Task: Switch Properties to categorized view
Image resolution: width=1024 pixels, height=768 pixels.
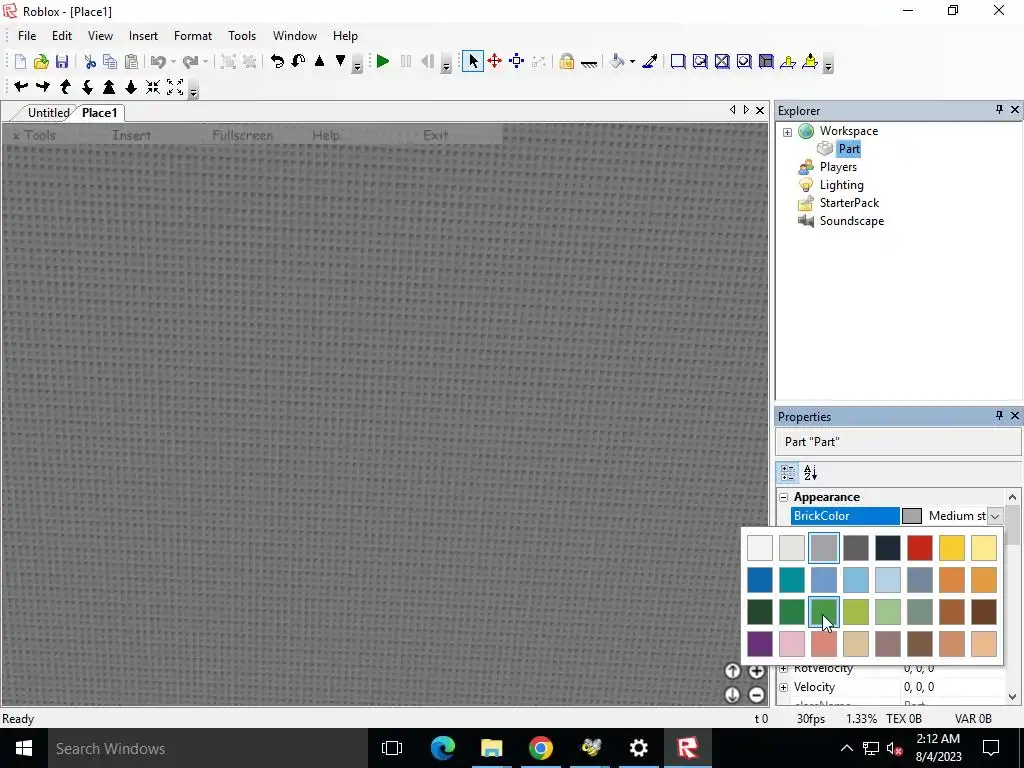Action: coord(788,473)
